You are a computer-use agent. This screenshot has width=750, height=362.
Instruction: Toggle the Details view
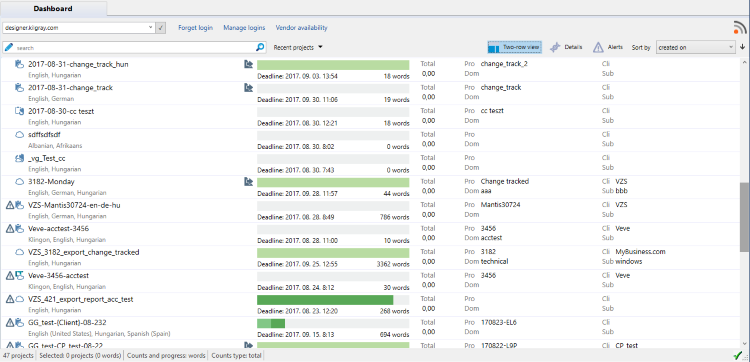566,47
